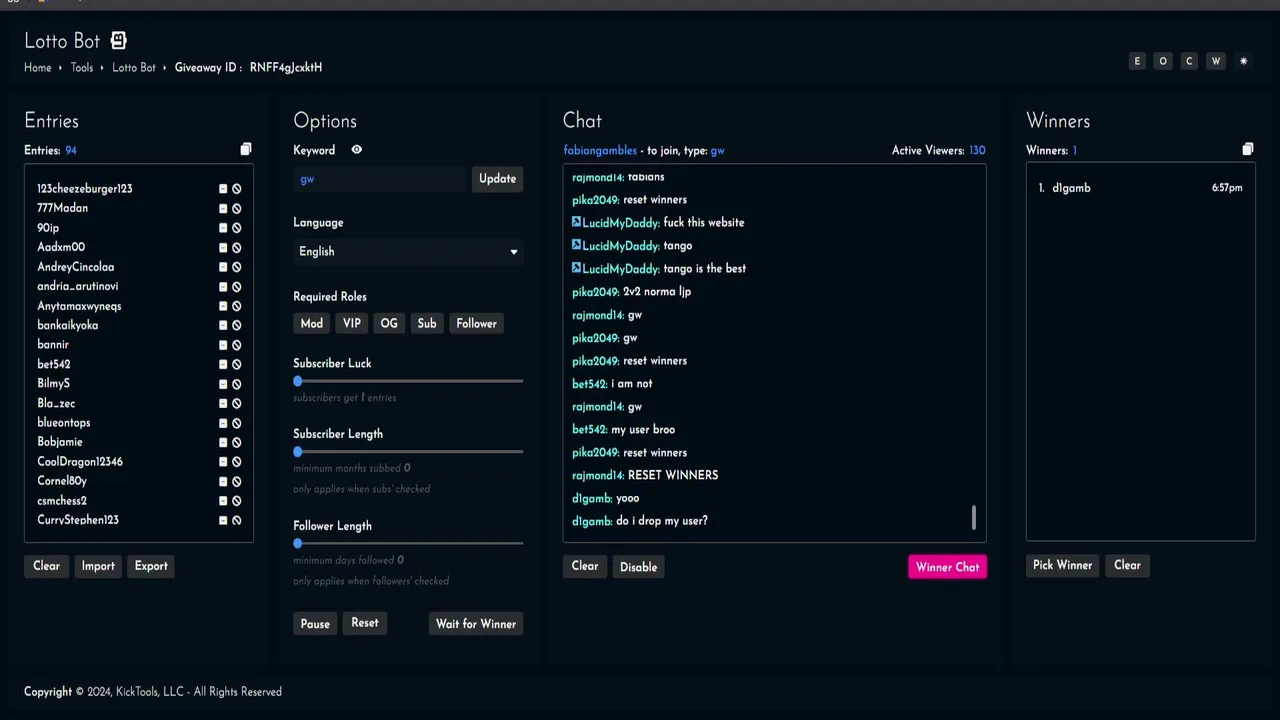Click the chat panel scrollbar thumb
Image resolution: width=1280 pixels, height=720 pixels.
coord(974,517)
